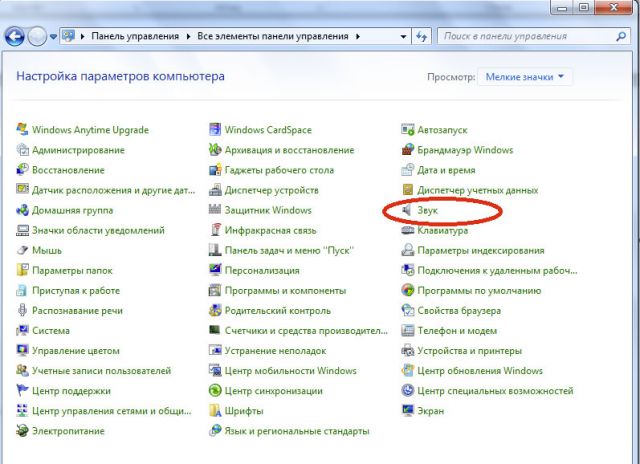Open Диспетчер учетных данных link
Image resolution: width=640 pixels, height=464 pixels.
pos(478,190)
